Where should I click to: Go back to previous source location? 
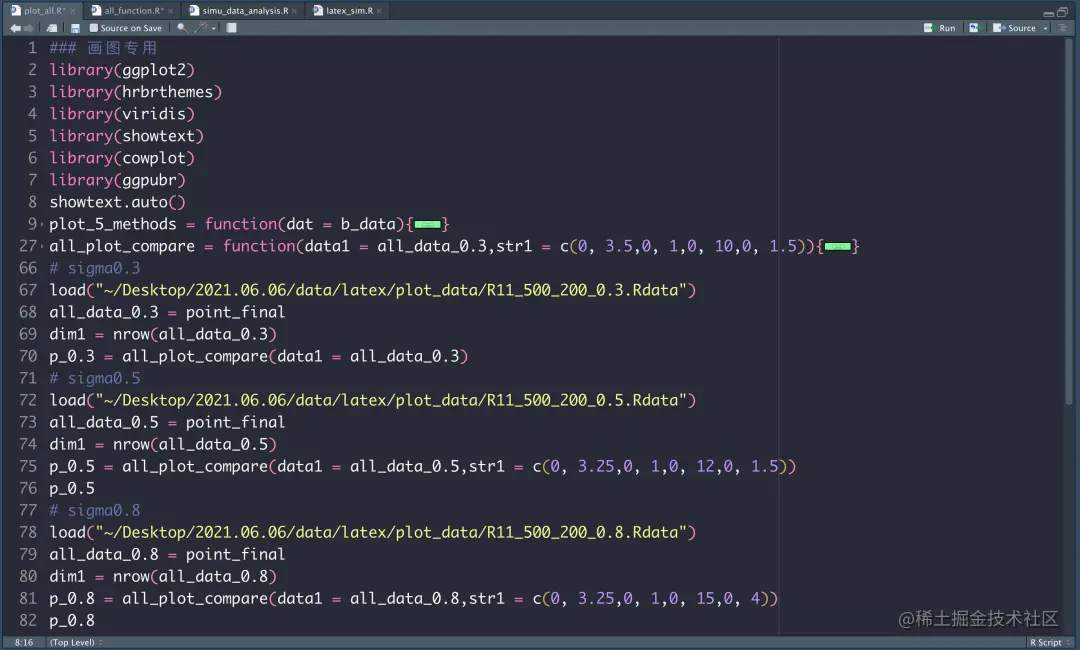(x=15, y=28)
